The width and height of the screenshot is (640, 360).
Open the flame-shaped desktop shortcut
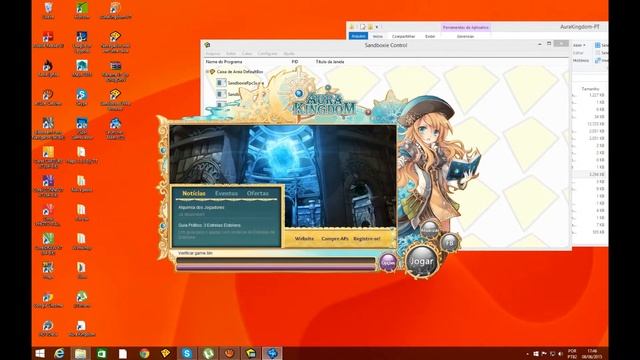pyautogui.click(x=48, y=69)
